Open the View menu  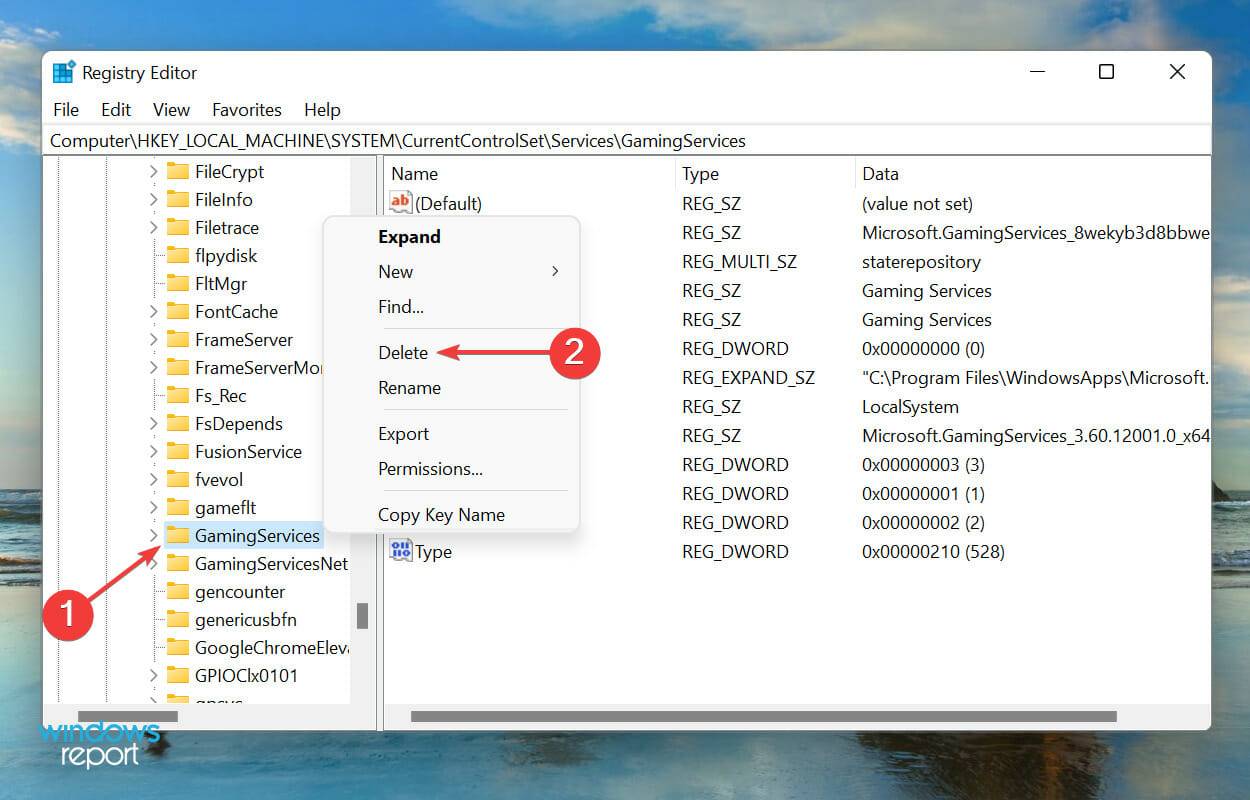[x=171, y=110]
